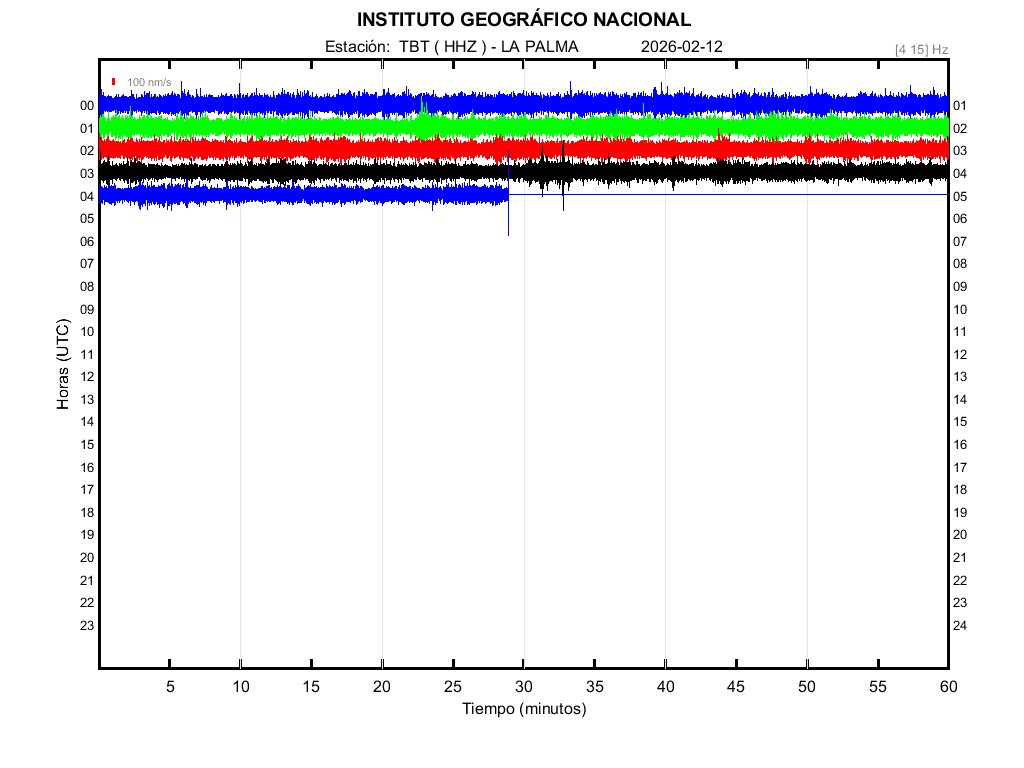
Task: Click the black seismic event near minute 33 on hour 03 trace
Action: point(563,175)
